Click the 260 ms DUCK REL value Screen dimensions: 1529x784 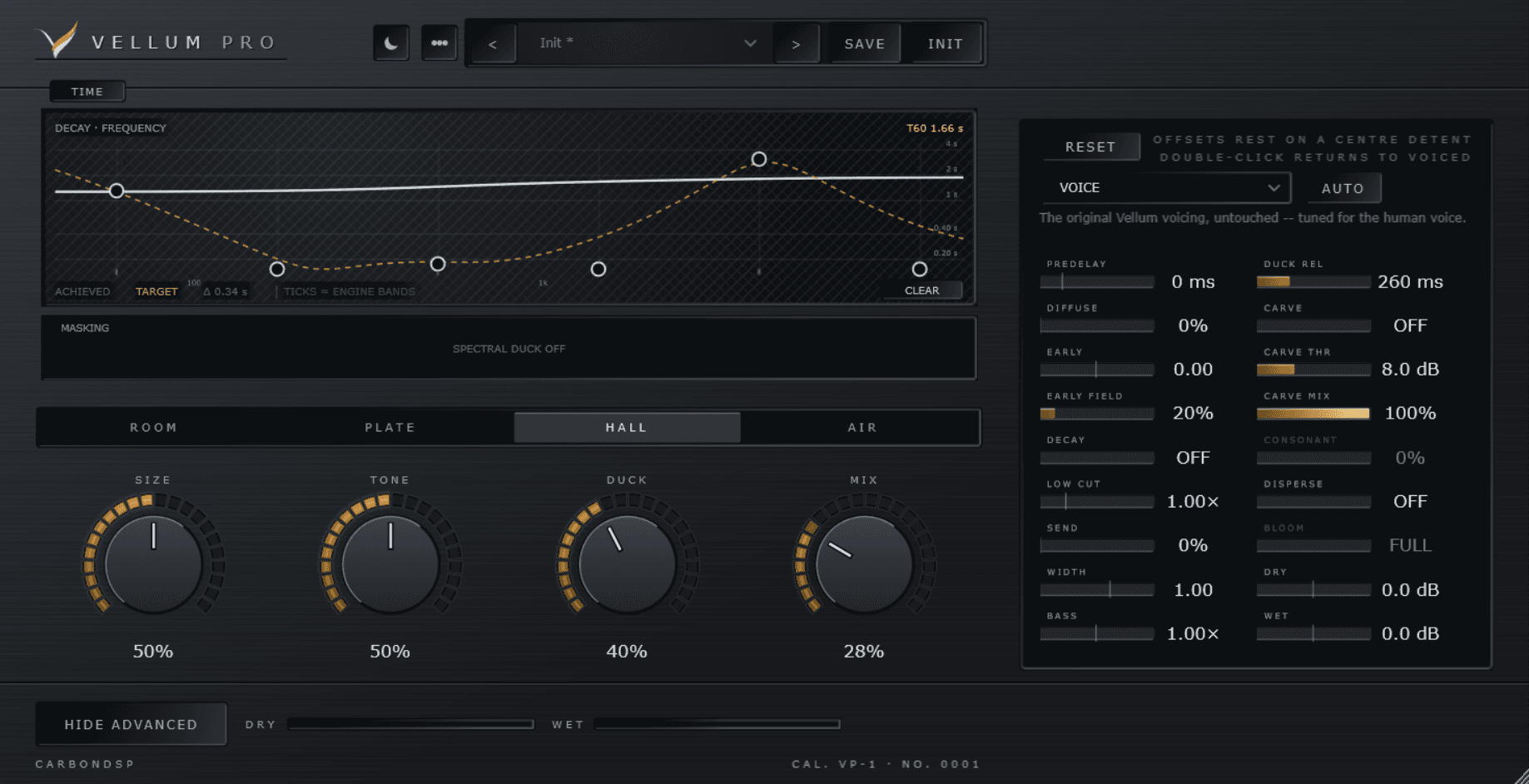tap(1410, 282)
